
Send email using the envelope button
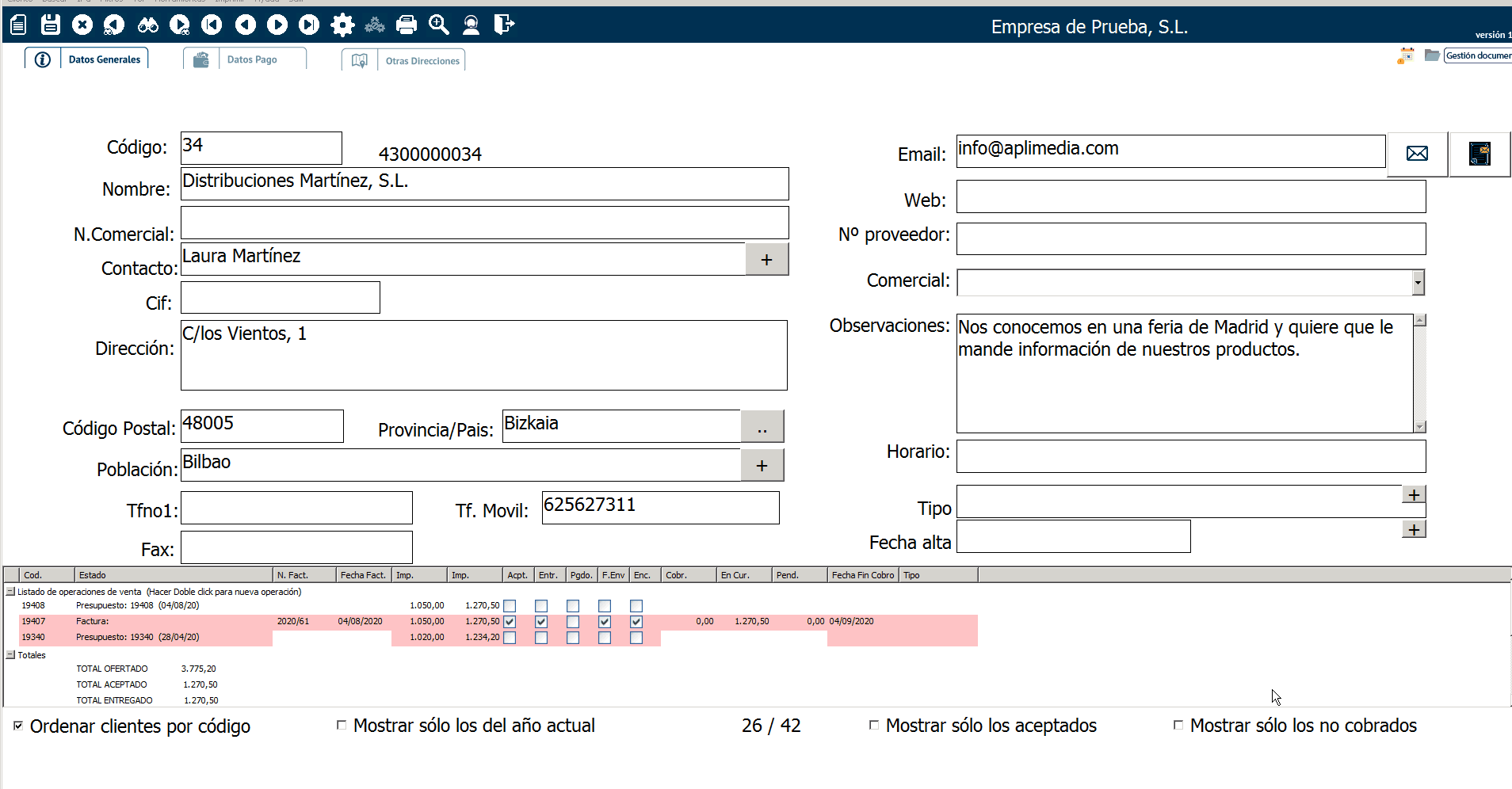click(x=1417, y=154)
